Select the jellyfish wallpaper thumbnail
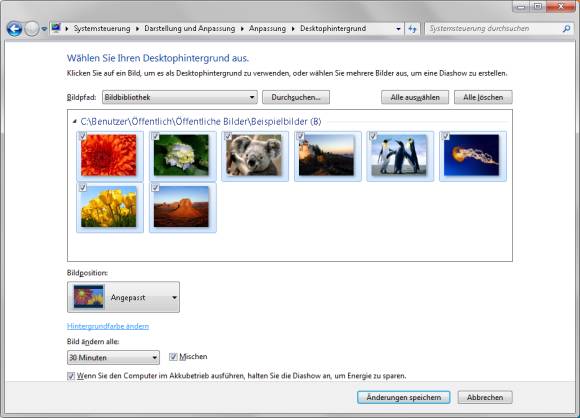580x418 pixels. [x=472, y=155]
